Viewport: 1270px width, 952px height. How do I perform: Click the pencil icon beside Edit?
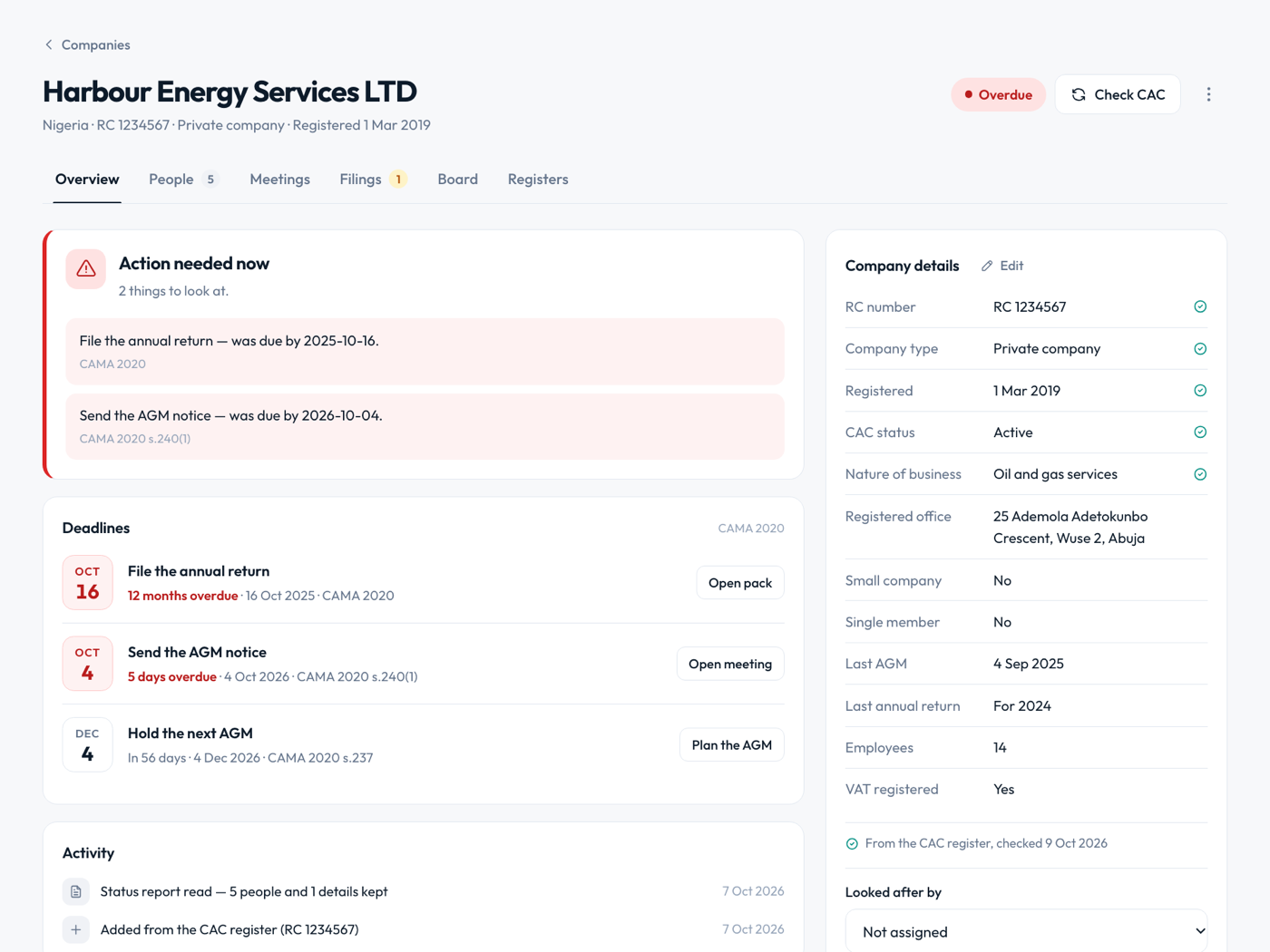(987, 266)
